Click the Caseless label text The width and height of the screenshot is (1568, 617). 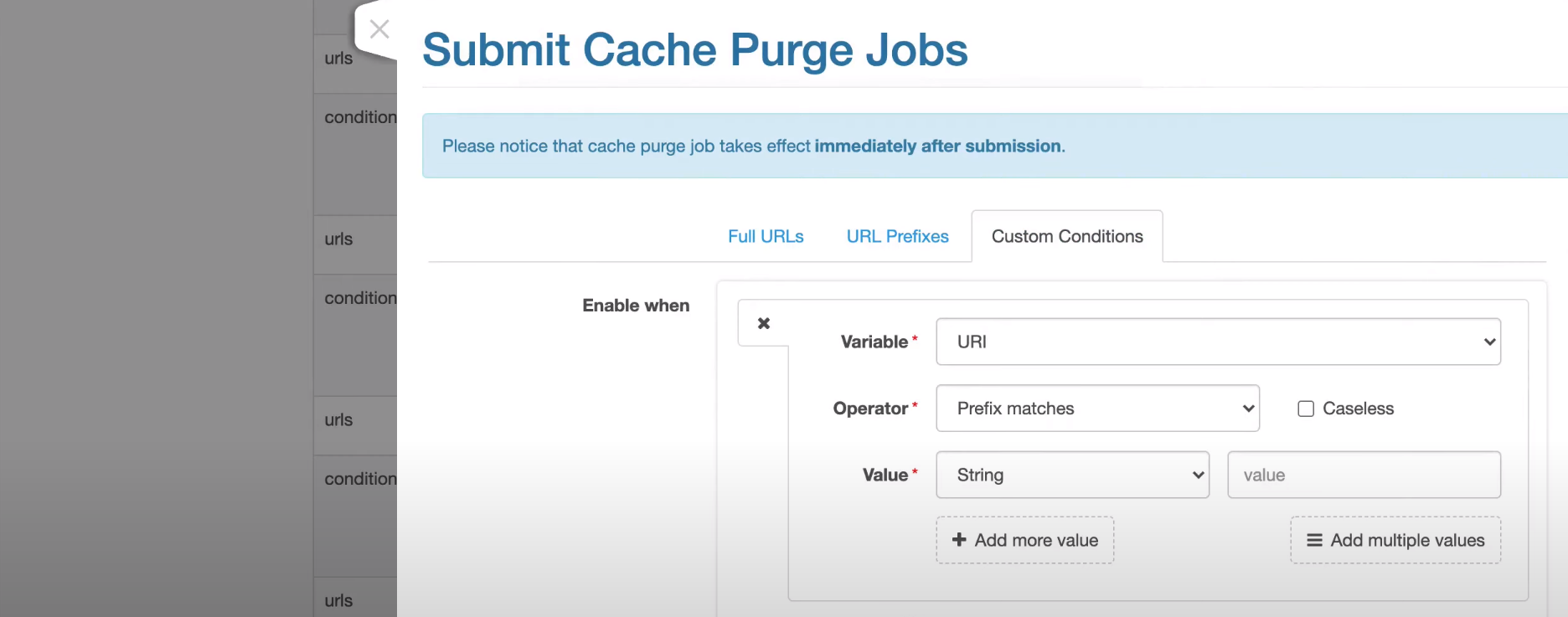[x=1358, y=409]
